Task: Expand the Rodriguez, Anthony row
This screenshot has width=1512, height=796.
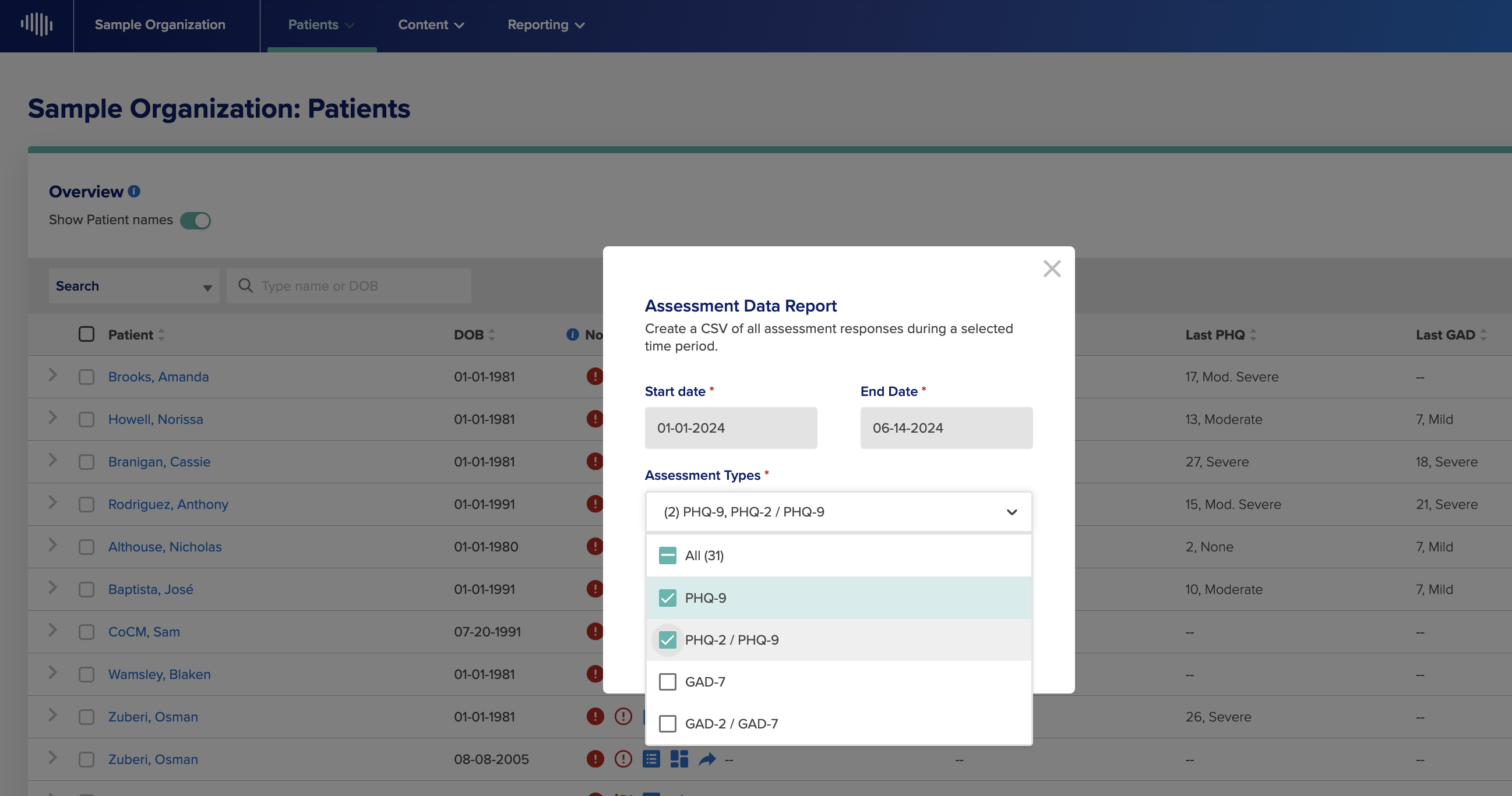Action: (53, 502)
